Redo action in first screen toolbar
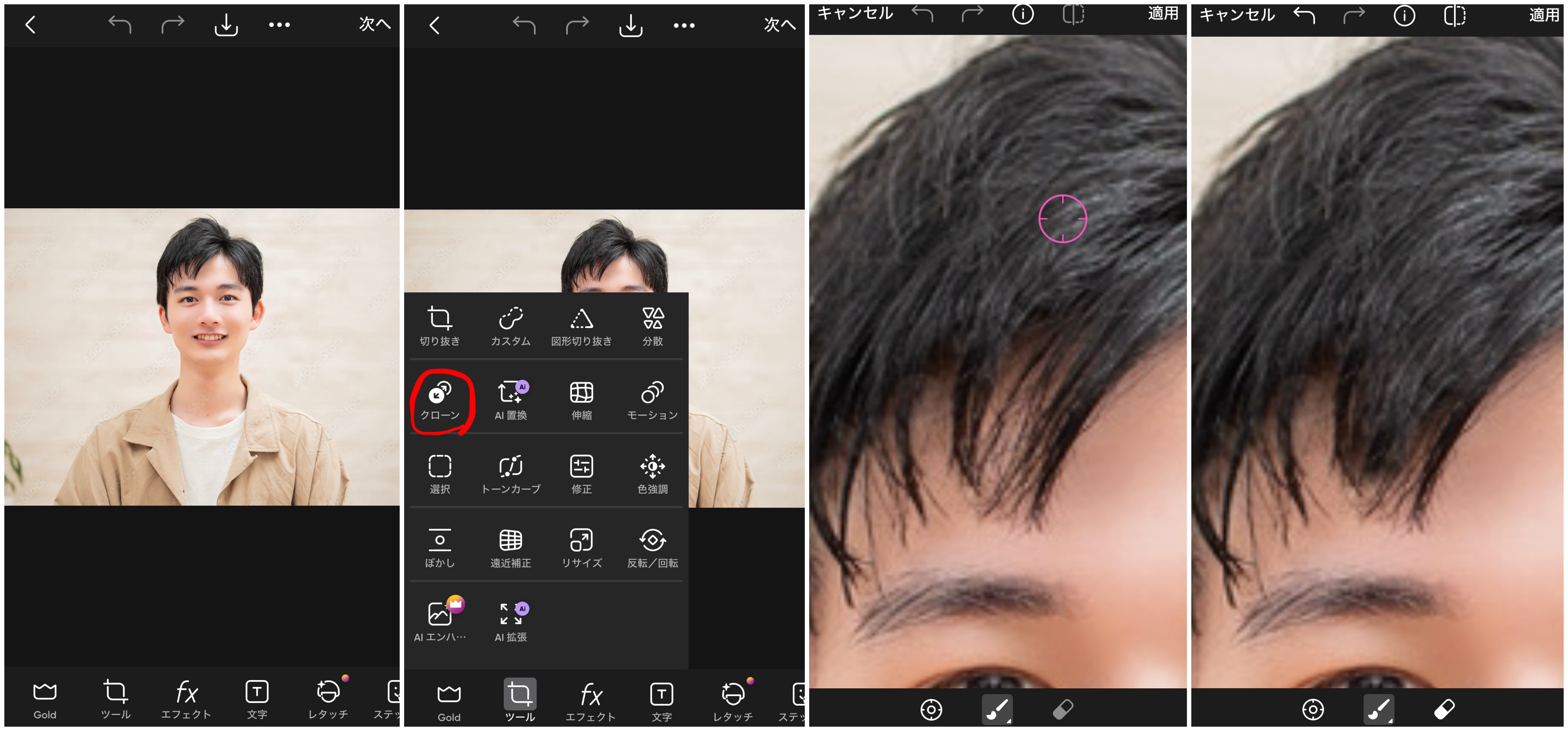This screenshot has height=731, width=1568. pos(173,24)
